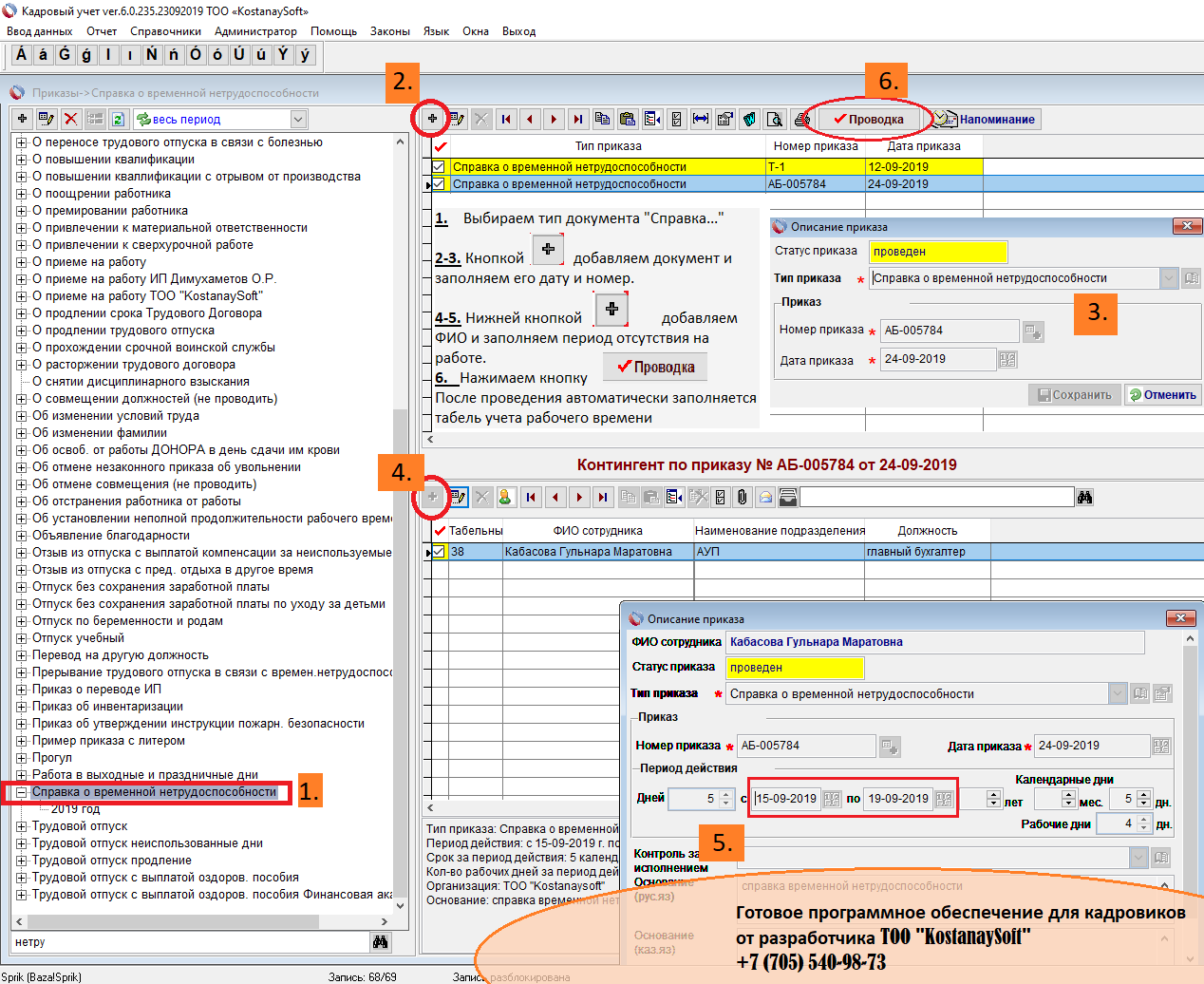Viewport: 1204px width, 984px height.
Task: Open calendar for start date 15-09-2019
Action: (832, 799)
